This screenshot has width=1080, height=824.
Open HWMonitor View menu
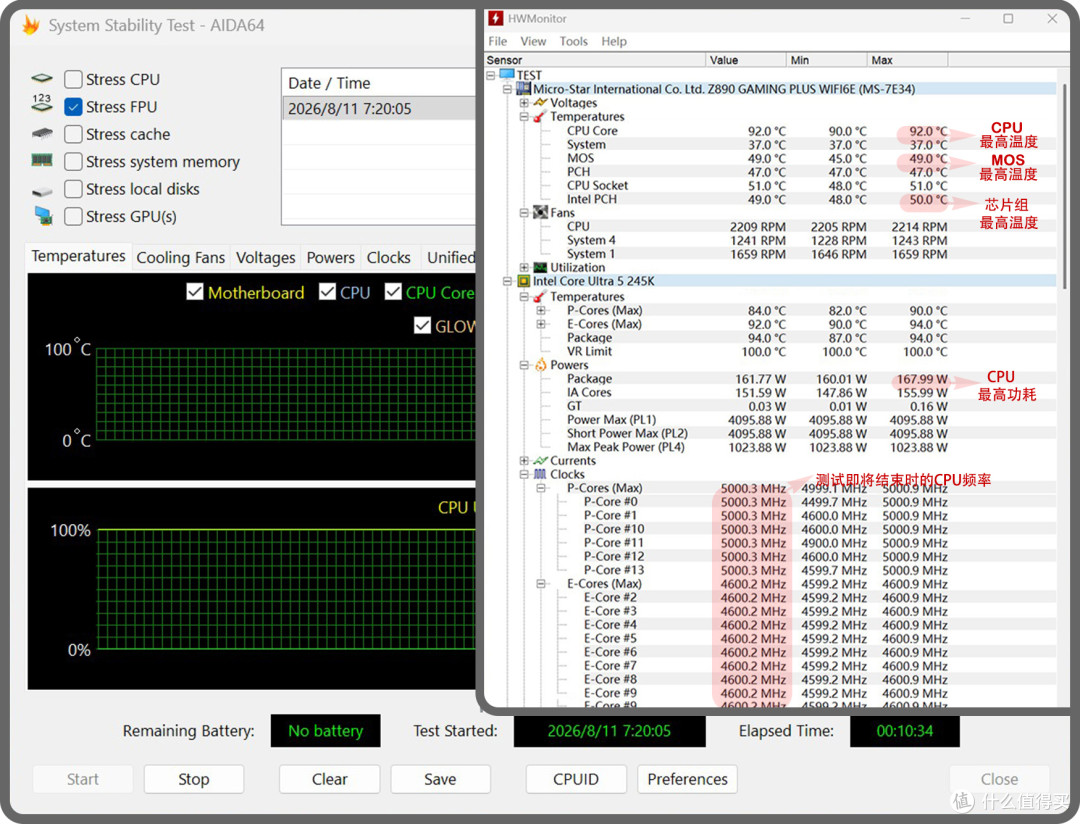533,41
